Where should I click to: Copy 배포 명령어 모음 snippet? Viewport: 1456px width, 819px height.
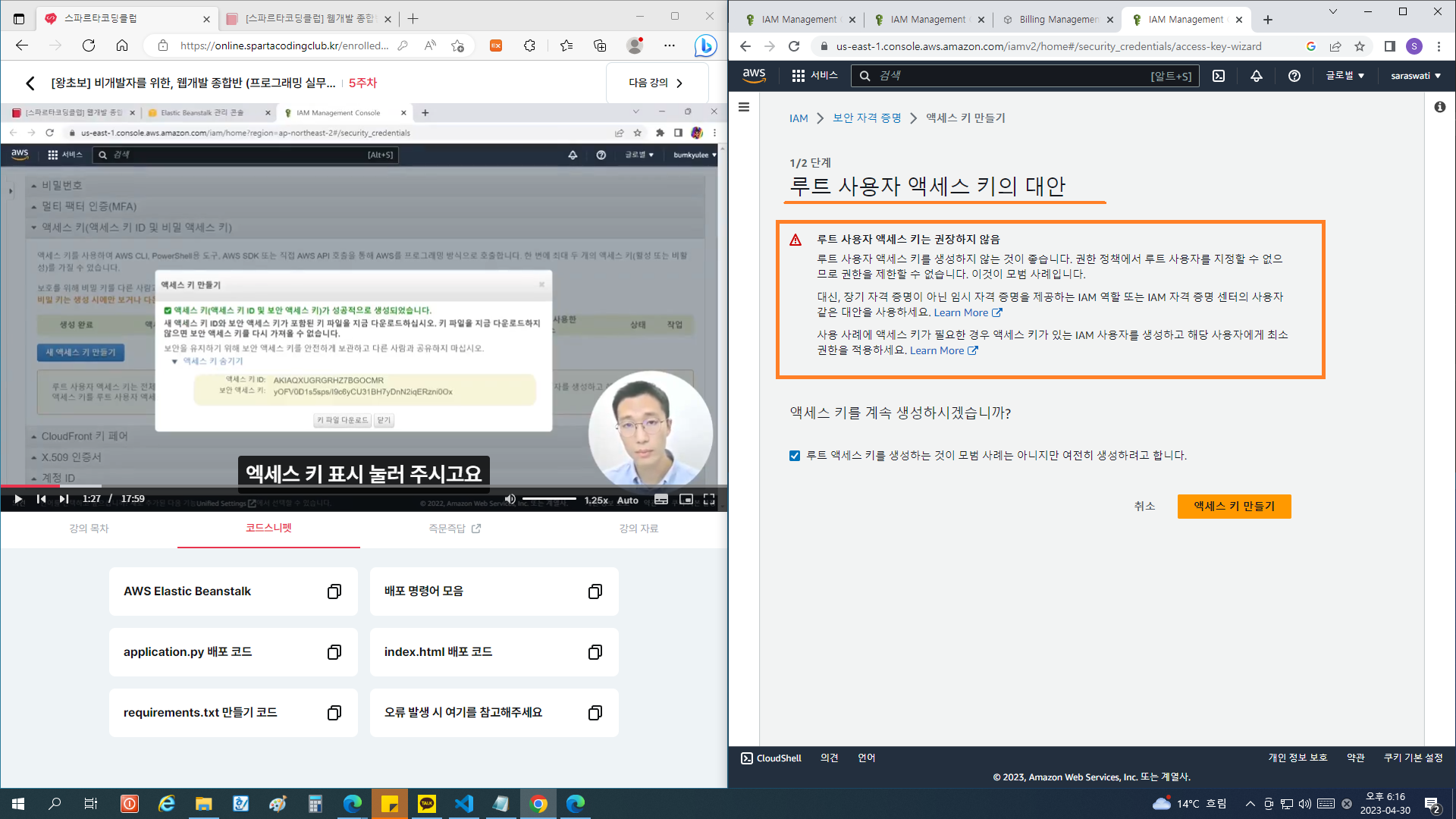point(595,591)
